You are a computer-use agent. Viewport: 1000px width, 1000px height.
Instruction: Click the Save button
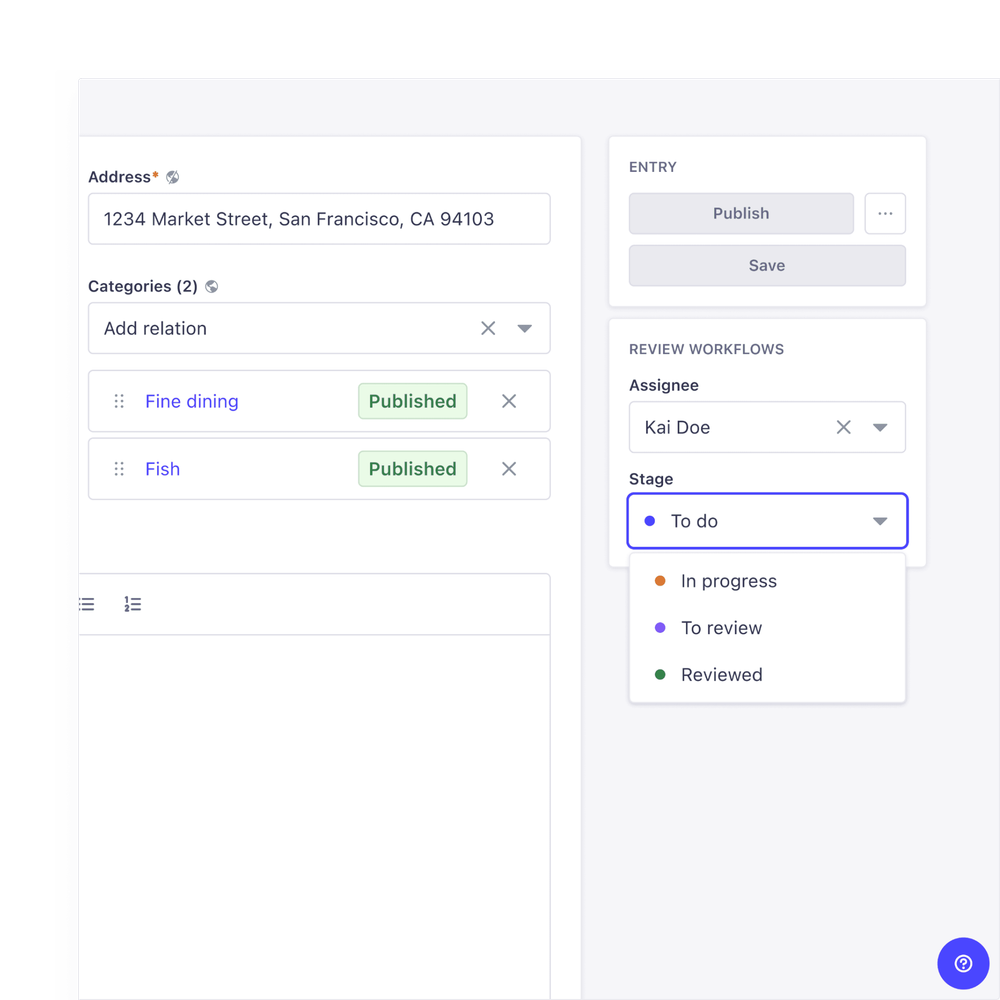click(767, 265)
